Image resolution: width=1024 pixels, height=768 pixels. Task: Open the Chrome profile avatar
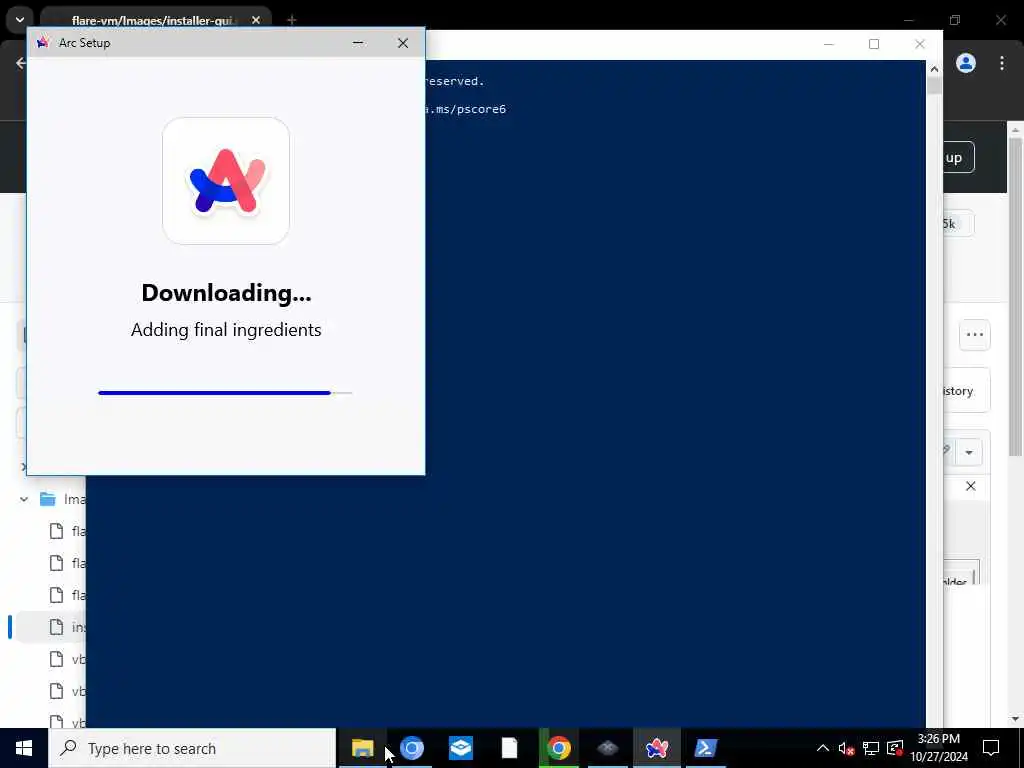click(966, 63)
